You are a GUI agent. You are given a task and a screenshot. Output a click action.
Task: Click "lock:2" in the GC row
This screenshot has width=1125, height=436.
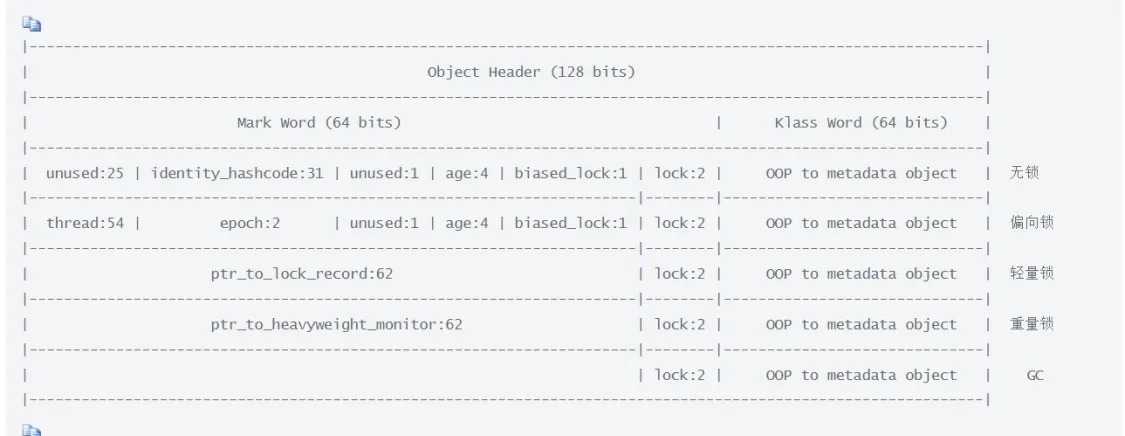click(x=680, y=375)
